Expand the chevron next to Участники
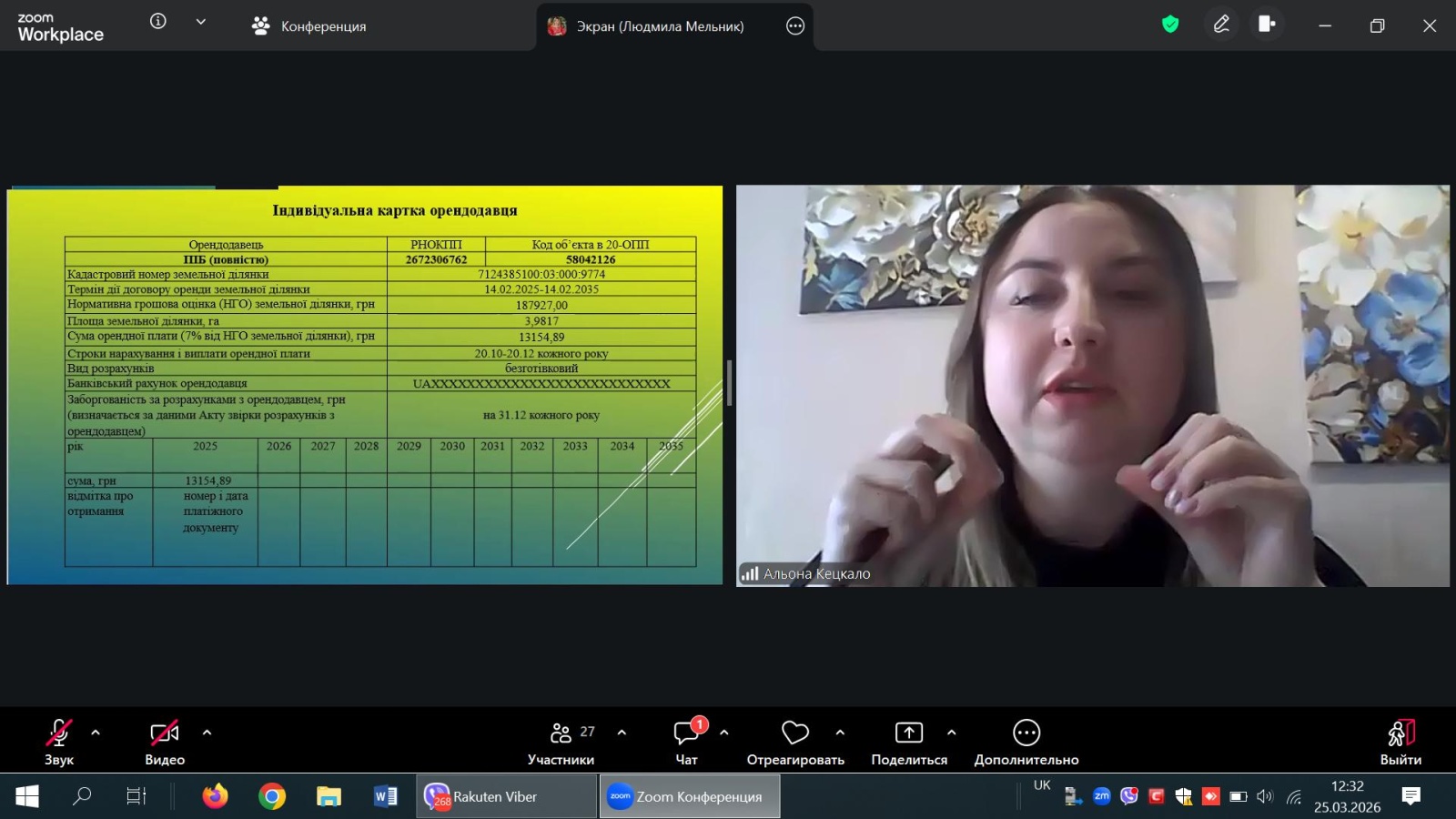1456x819 pixels. click(622, 733)
